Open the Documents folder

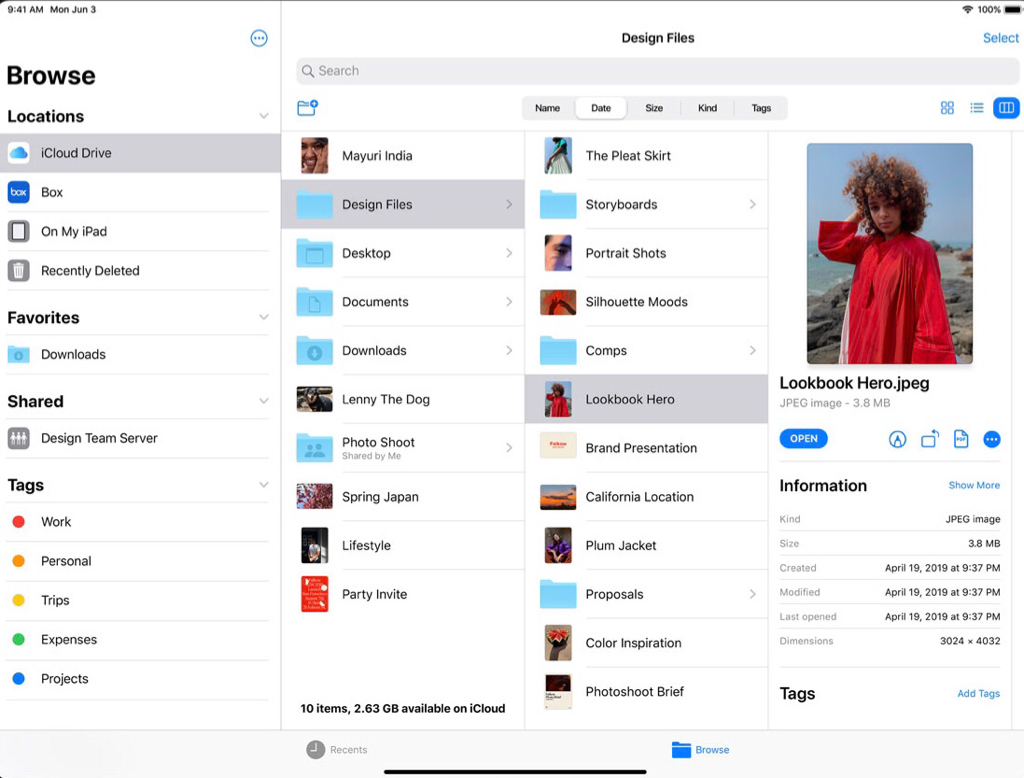tap(403, 302)
